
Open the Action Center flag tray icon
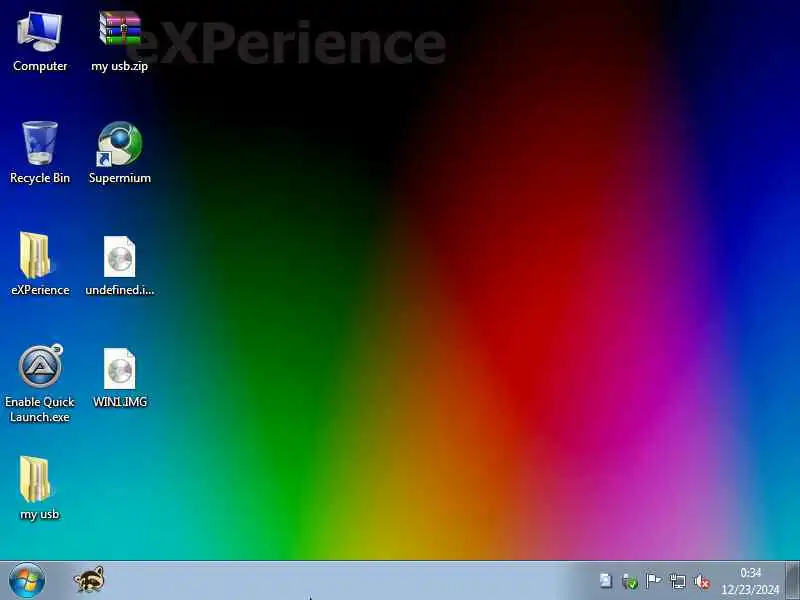tap(653, 581)
